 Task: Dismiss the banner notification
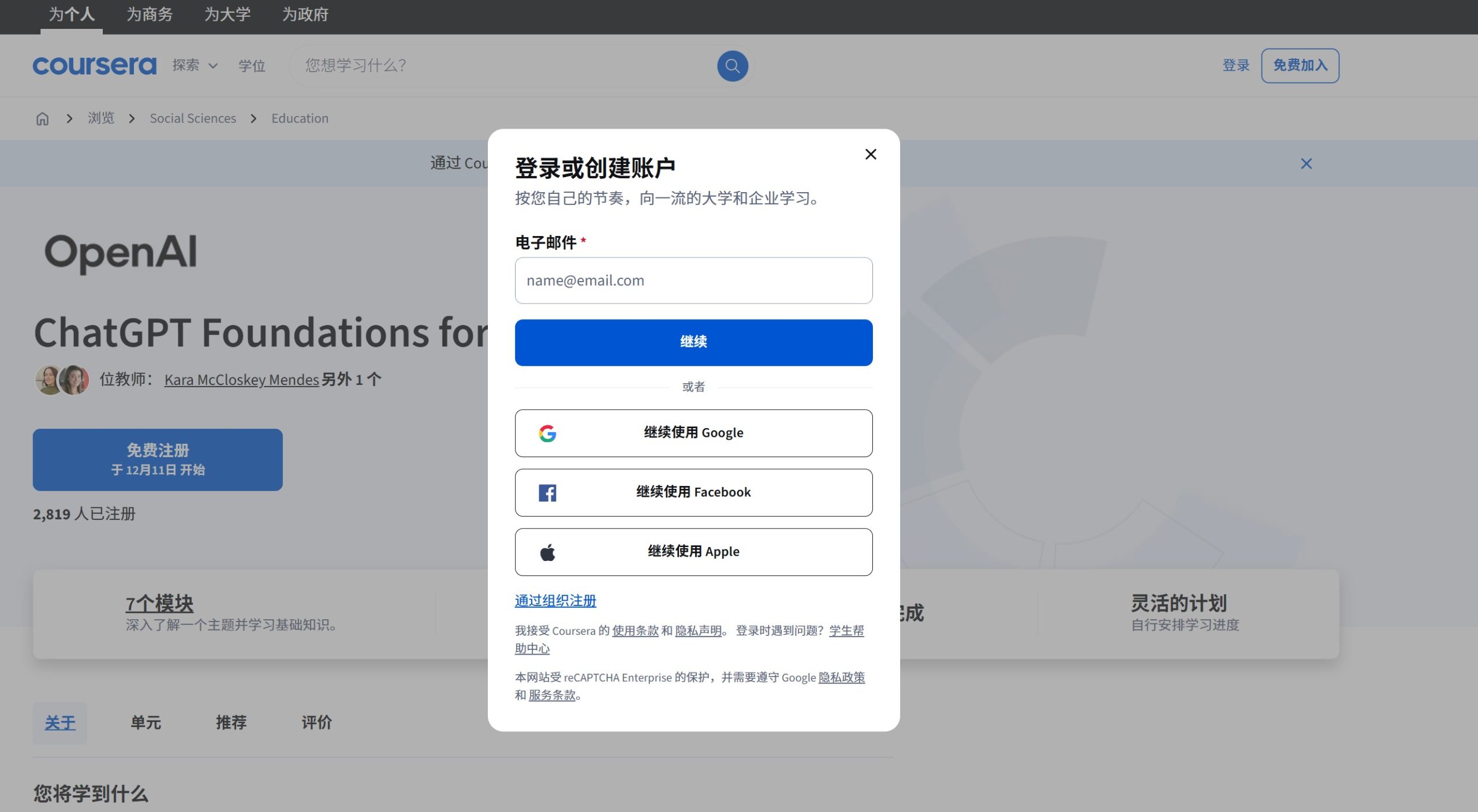[1306, 163]
